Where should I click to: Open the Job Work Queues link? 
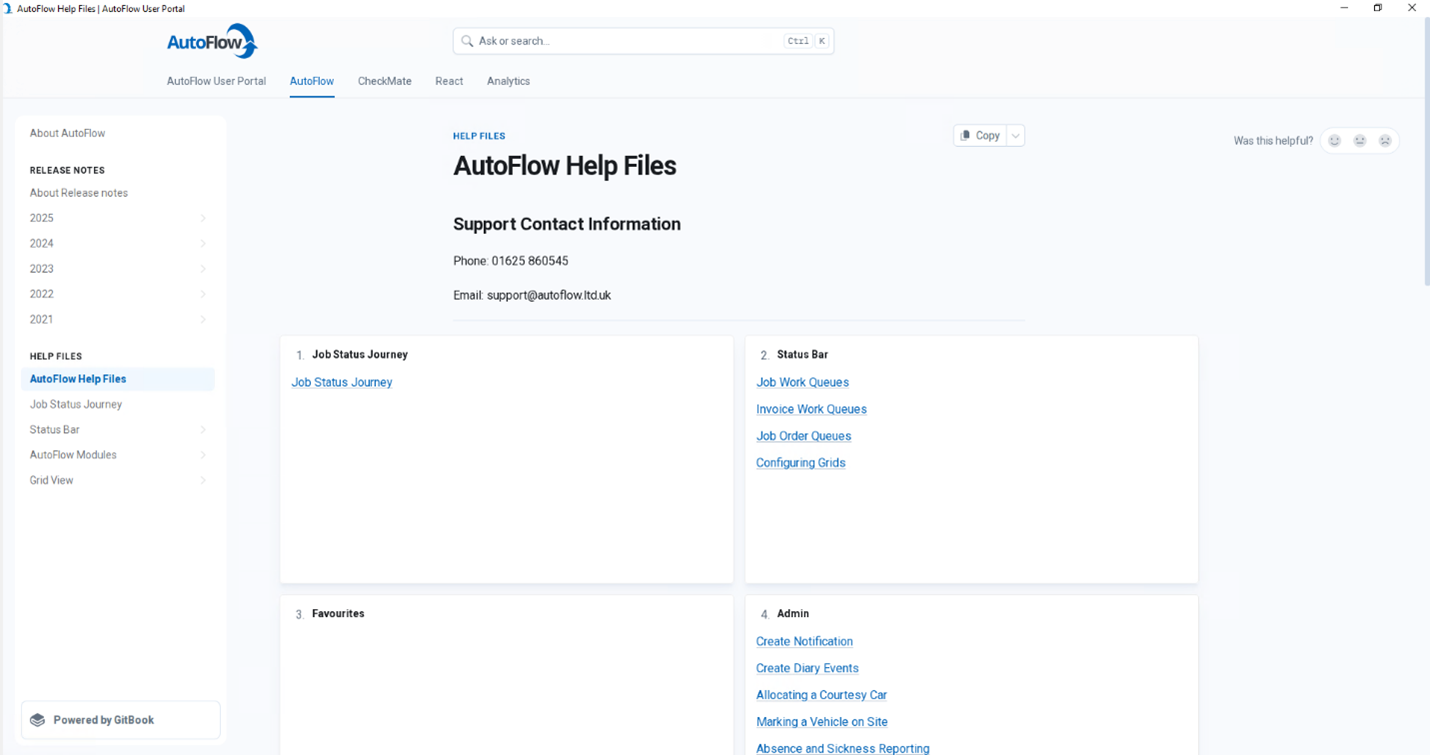tap(802, 382)
